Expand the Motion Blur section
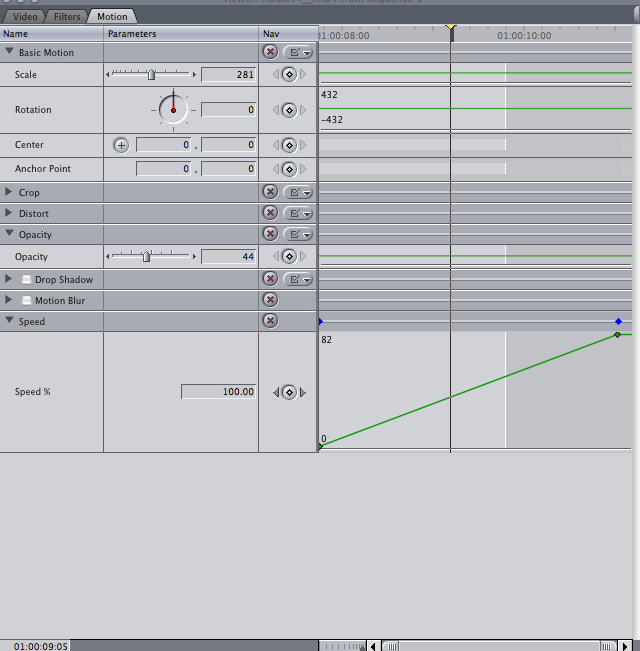The height and width of the screenshot is (651, 640). coord(8,299)
